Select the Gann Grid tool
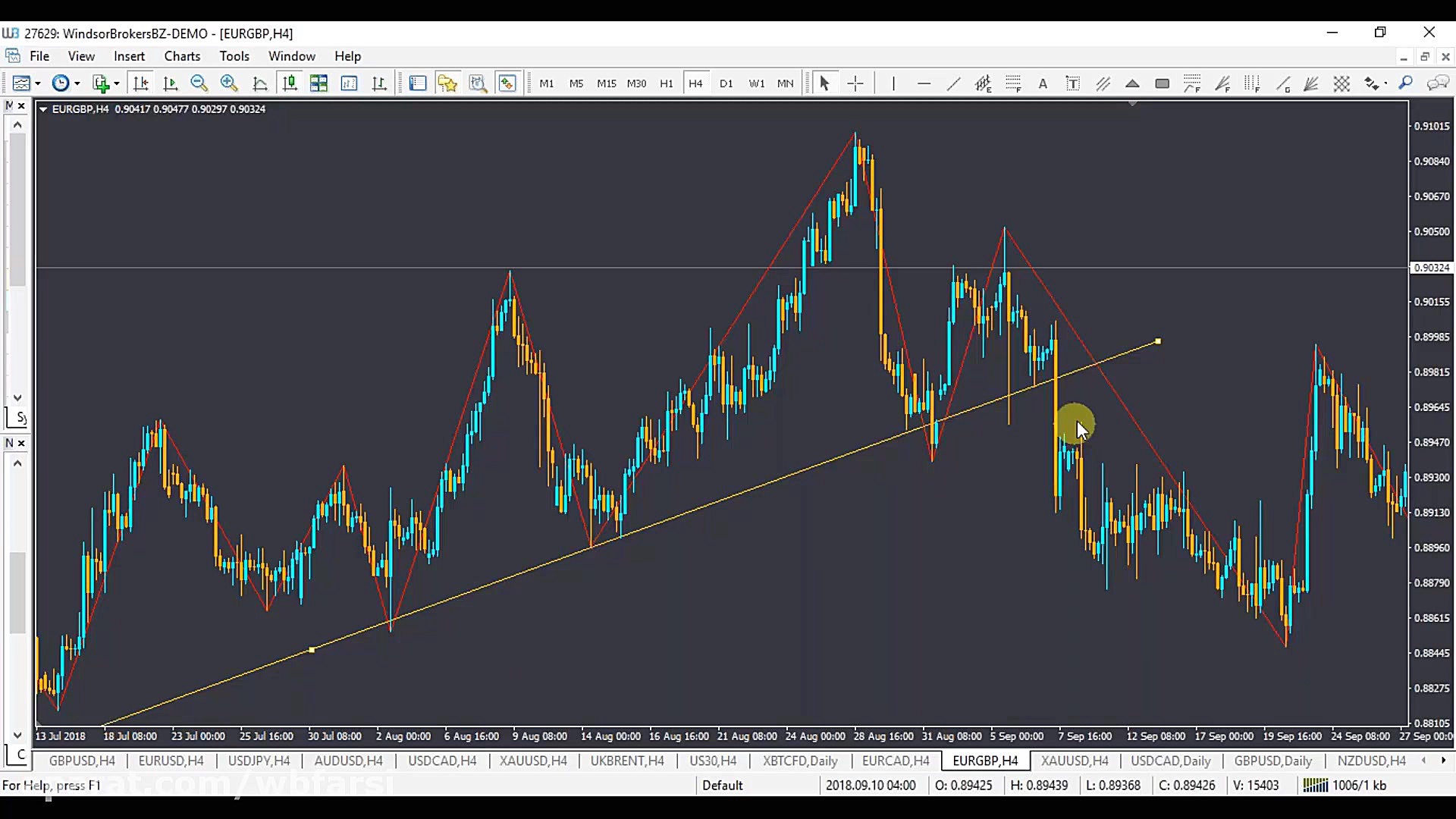1456x819 pixels. [x=1341, y=83]
